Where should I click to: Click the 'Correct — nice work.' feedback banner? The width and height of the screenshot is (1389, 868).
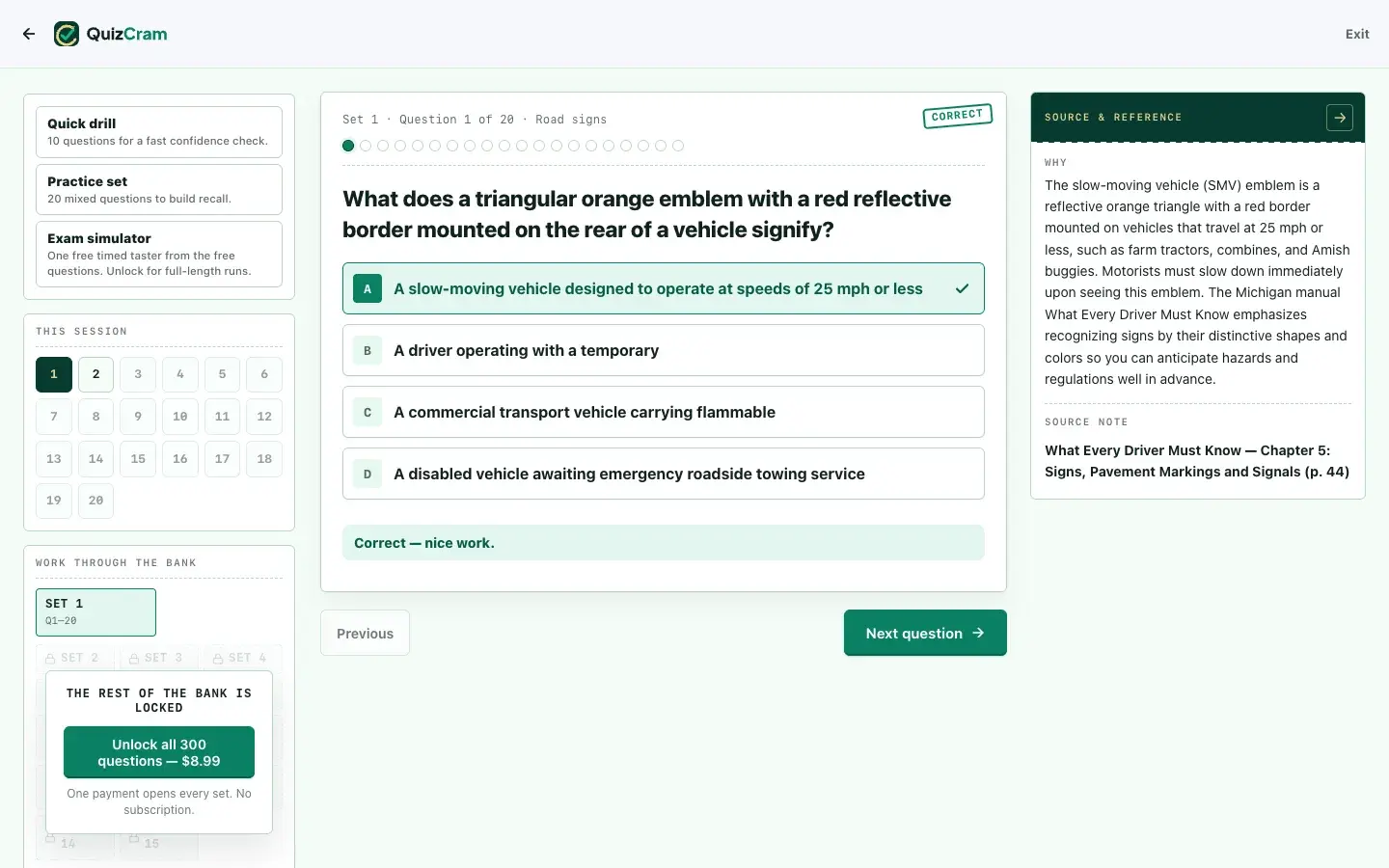664,543
